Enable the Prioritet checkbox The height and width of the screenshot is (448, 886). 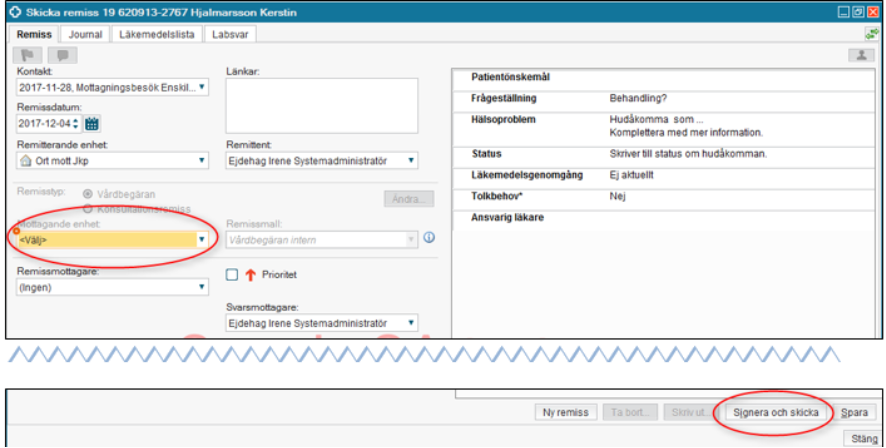click(x=232, y=275)
